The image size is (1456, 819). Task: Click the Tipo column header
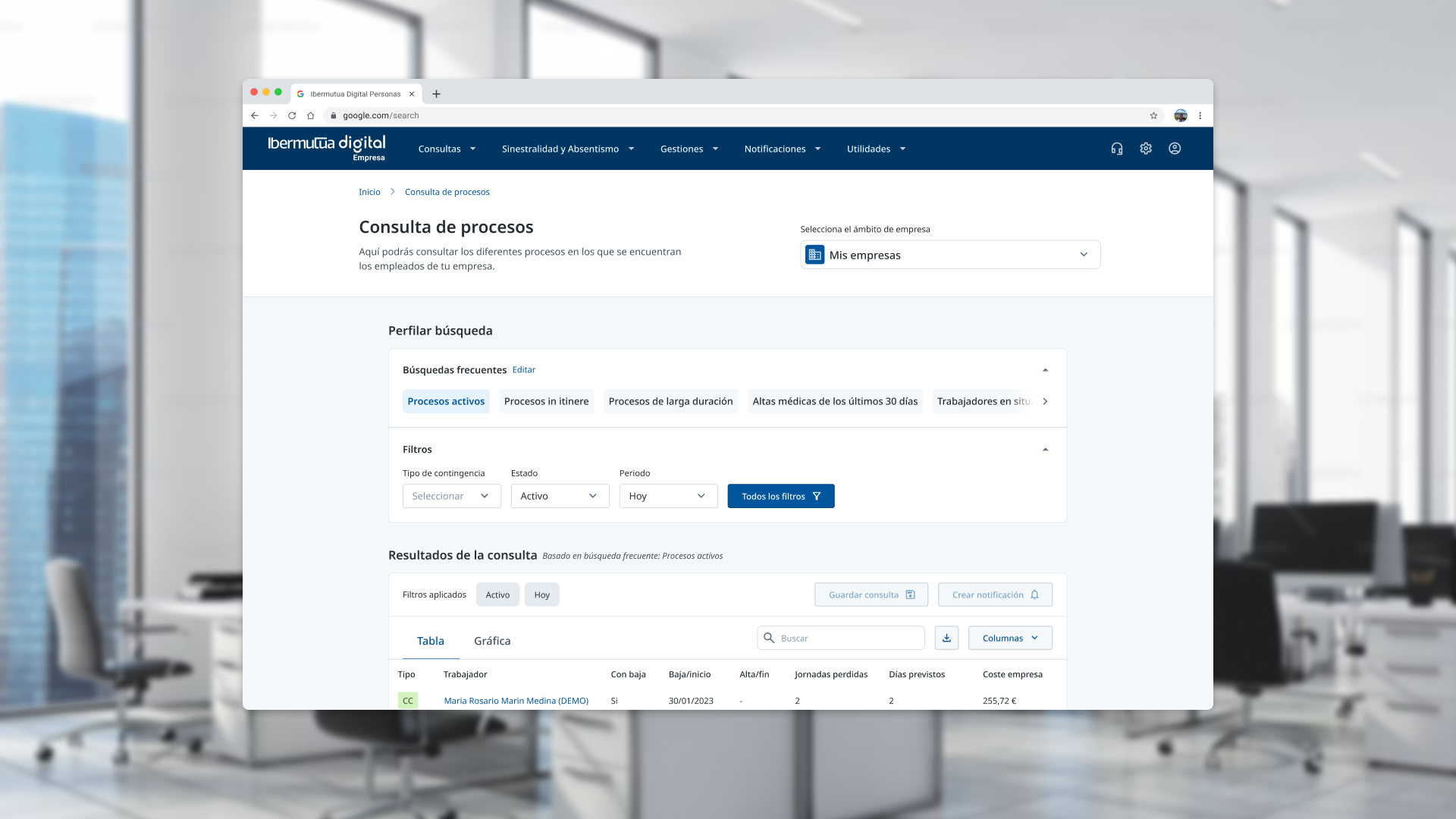coord(406,674)
